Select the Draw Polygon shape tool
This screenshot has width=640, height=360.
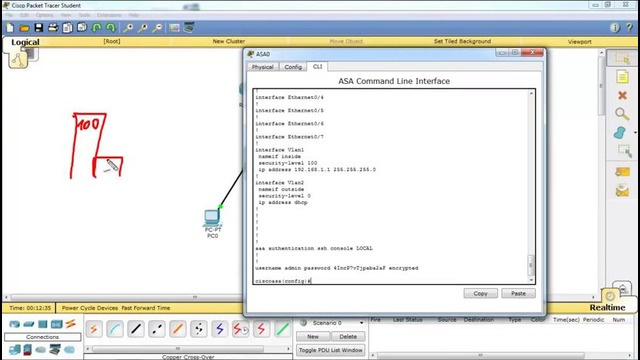click(x=620, y=133)
